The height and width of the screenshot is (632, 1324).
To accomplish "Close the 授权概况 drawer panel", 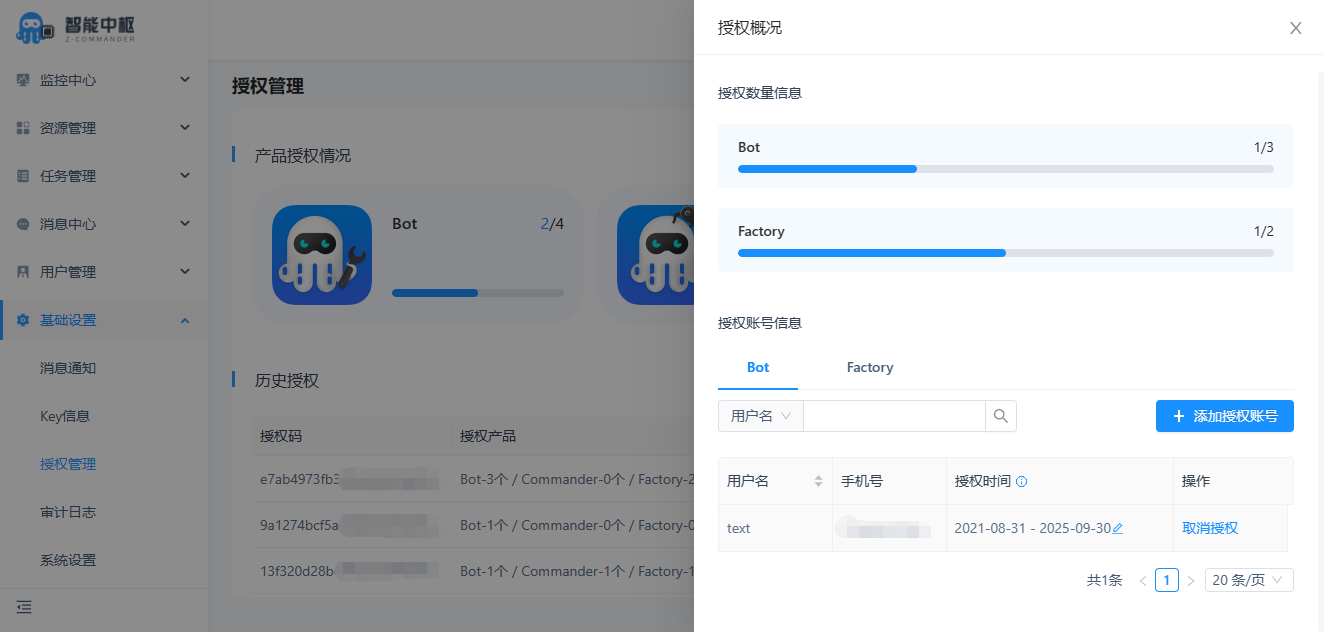I will pyautogui.click(x=1295, y=28).
